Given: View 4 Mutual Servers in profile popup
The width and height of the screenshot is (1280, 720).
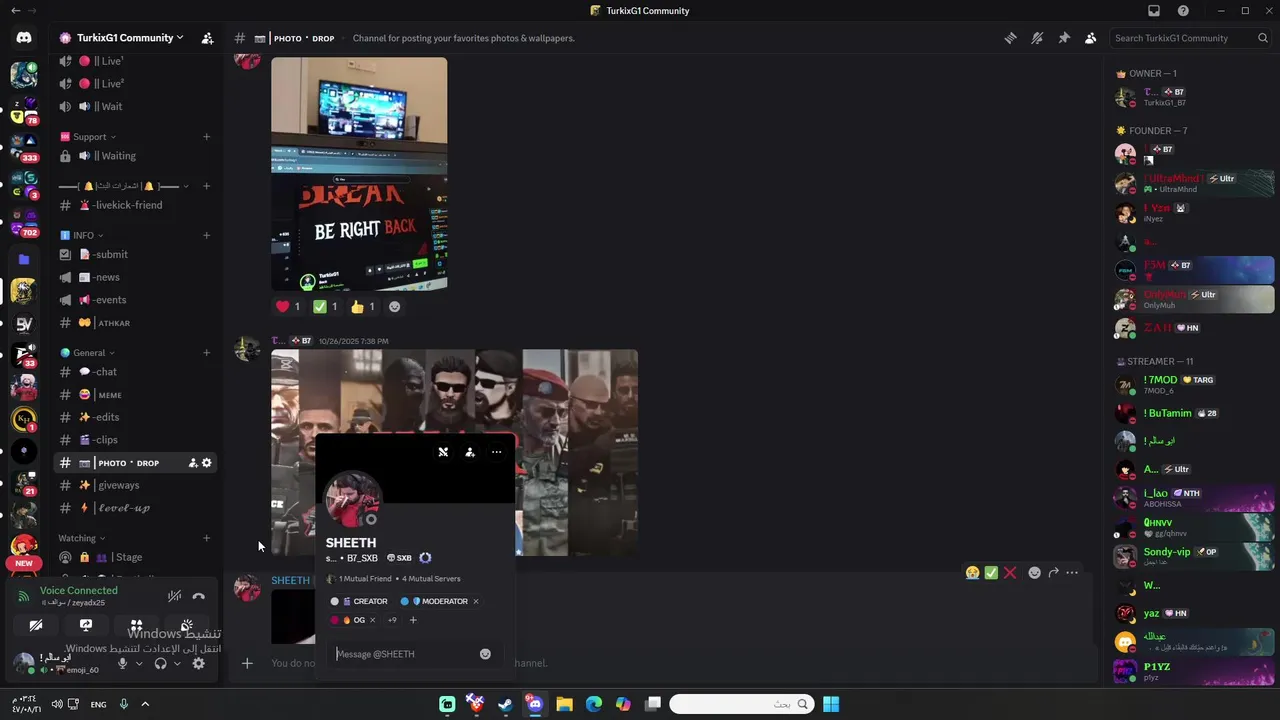Looking at the screenshot, I should click(431, 579).
